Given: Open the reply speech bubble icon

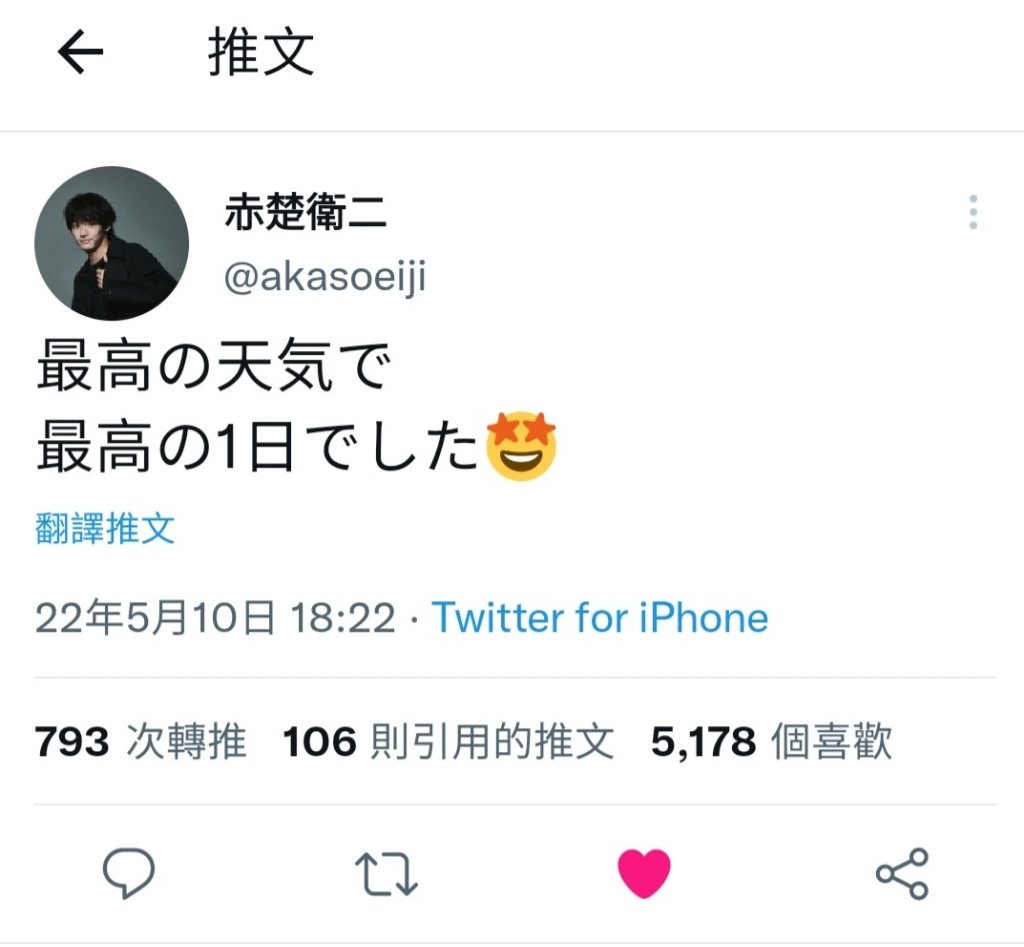Looking at the screenshot, I should coord(129,873).
